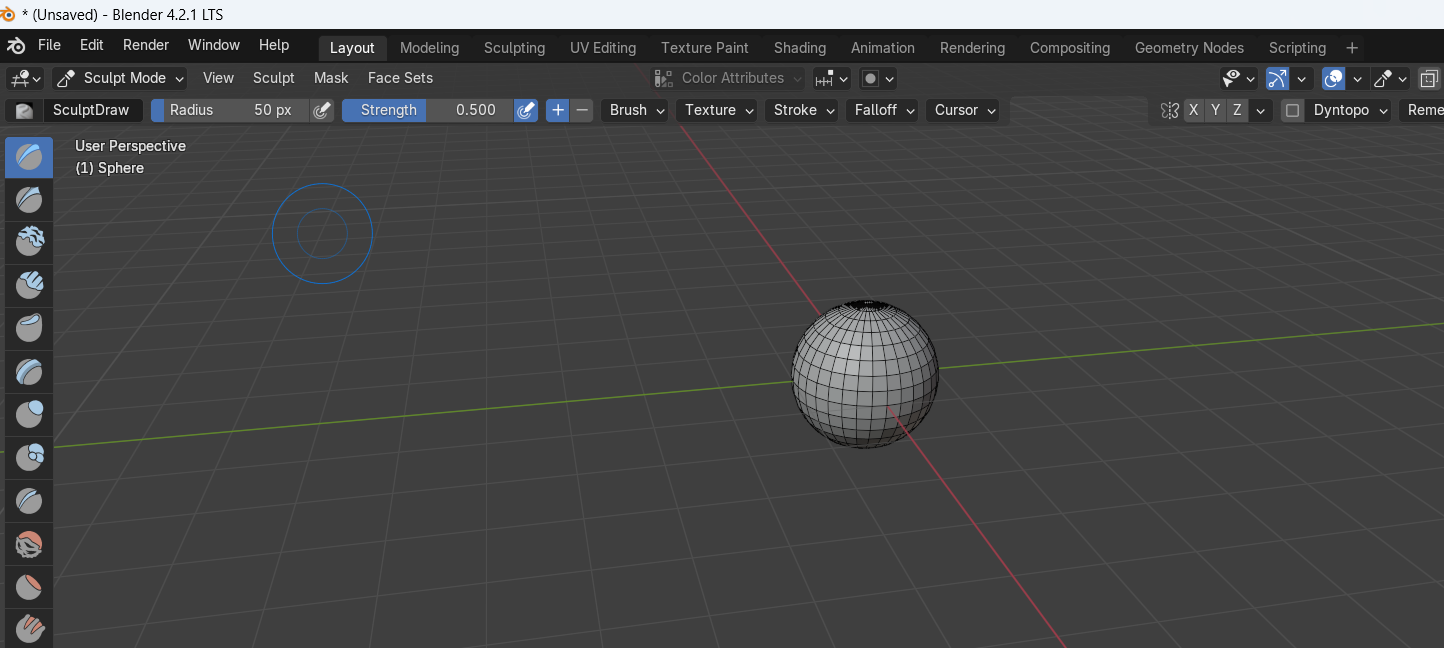Switch to the Modeling workspace tab
This screenshot has width=1444, height=648.
[x=429, y=48]
